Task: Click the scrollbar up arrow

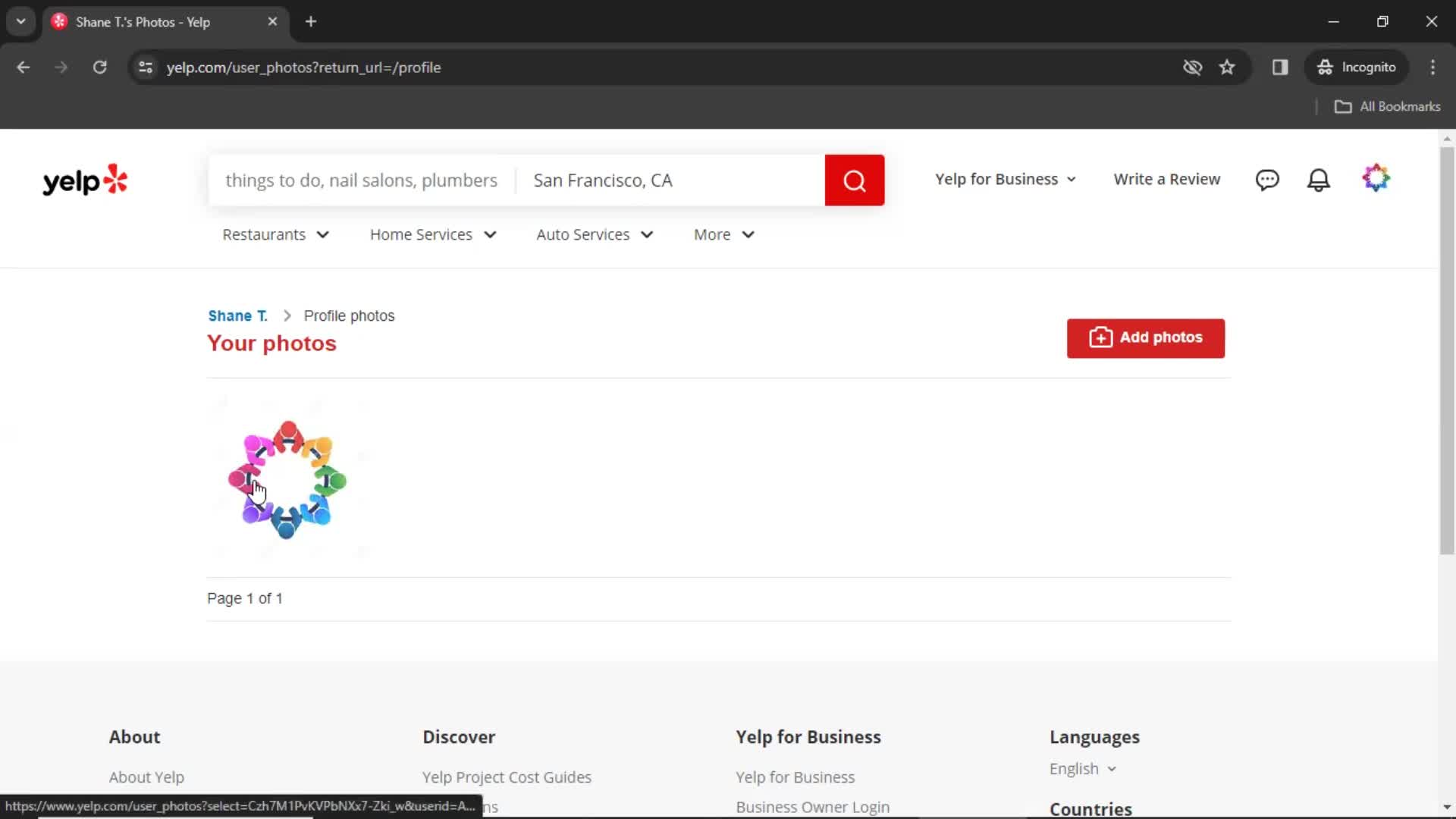Action: point(1447,139)
